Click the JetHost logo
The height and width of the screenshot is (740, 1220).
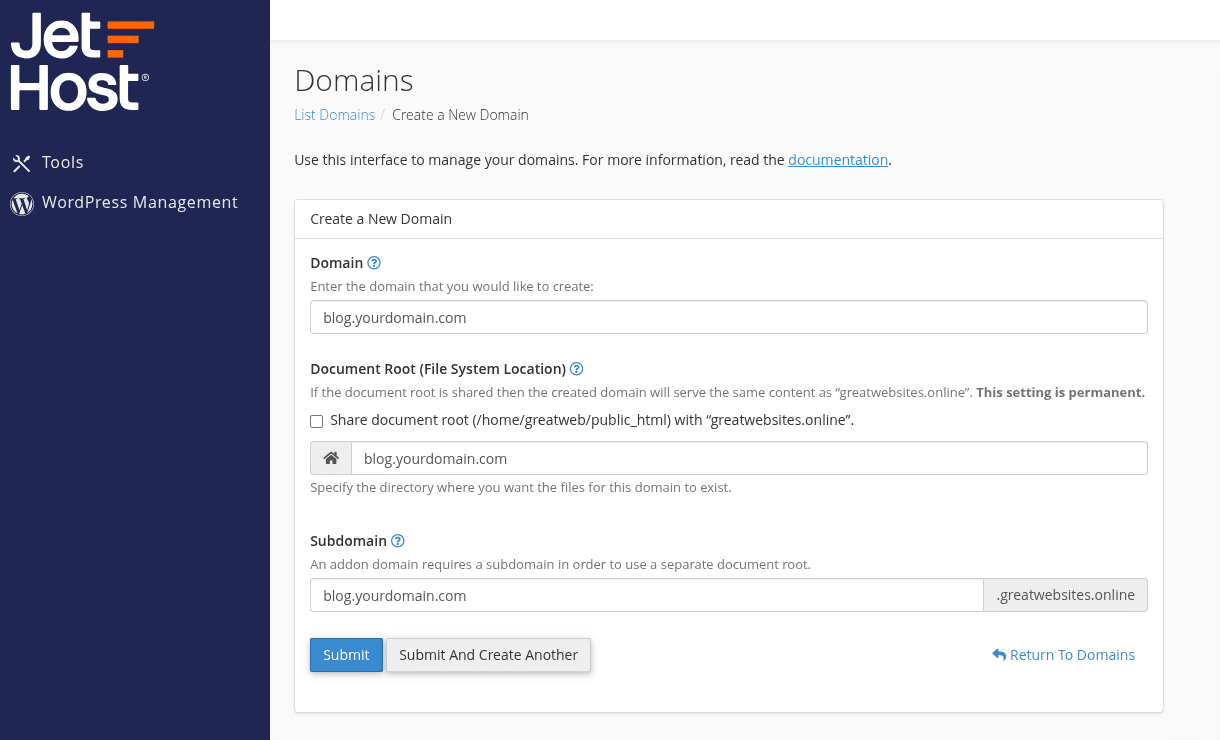tap(82, 61)
